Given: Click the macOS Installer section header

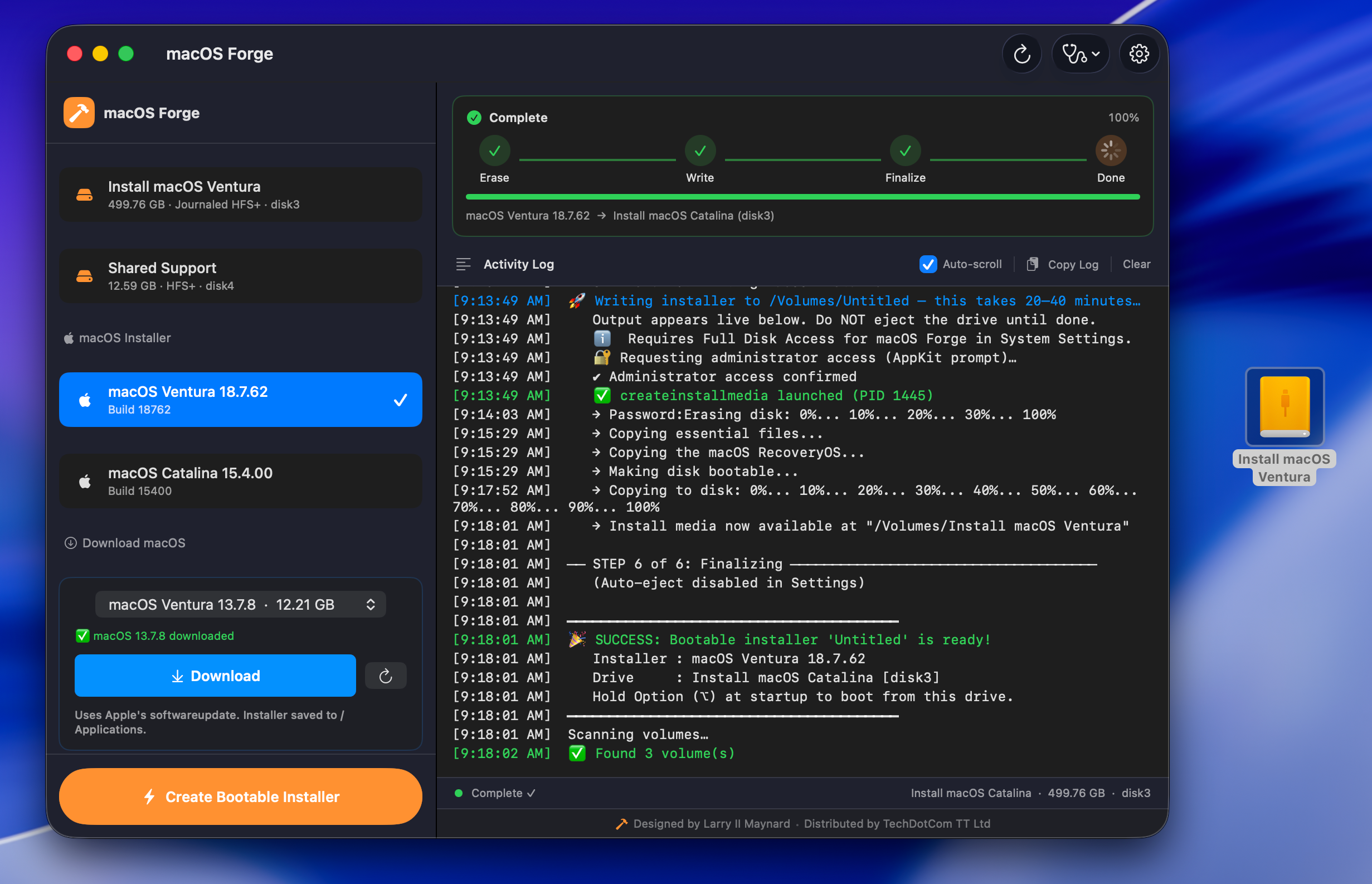Looking at the screenshot, I should pyautogui.click(x=117, y=338).
